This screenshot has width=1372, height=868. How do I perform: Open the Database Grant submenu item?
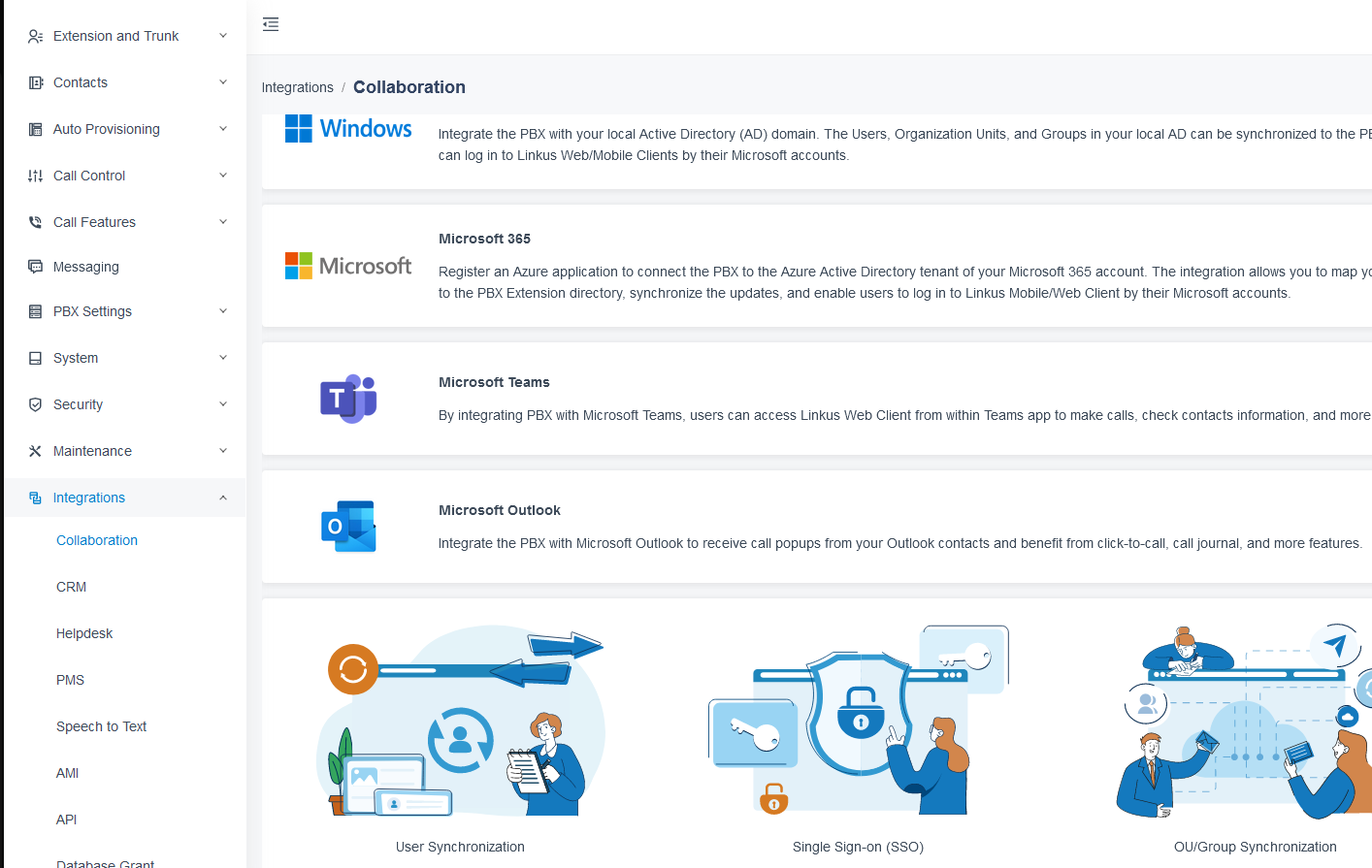(105, 862)
